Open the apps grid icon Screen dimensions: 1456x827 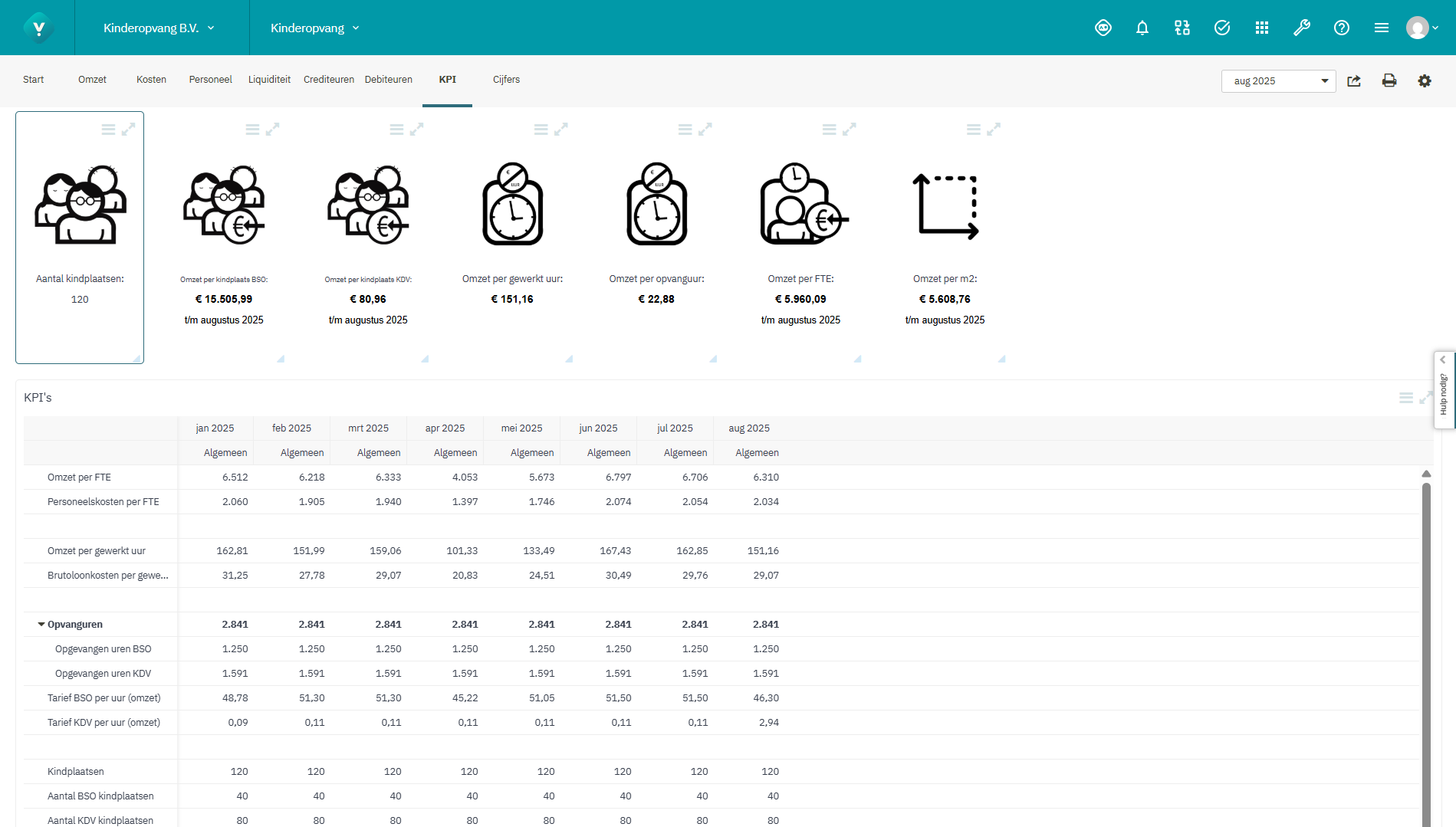(x=1262, y=28)
